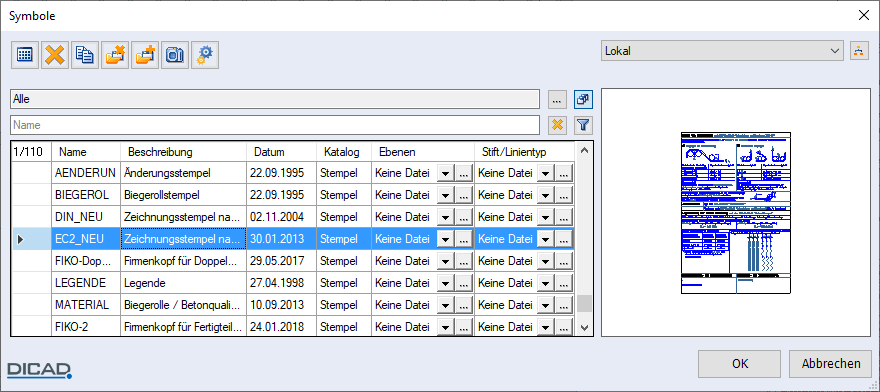
Task: Toggle the cascade windows icon beside Alle
Action: 584,99
